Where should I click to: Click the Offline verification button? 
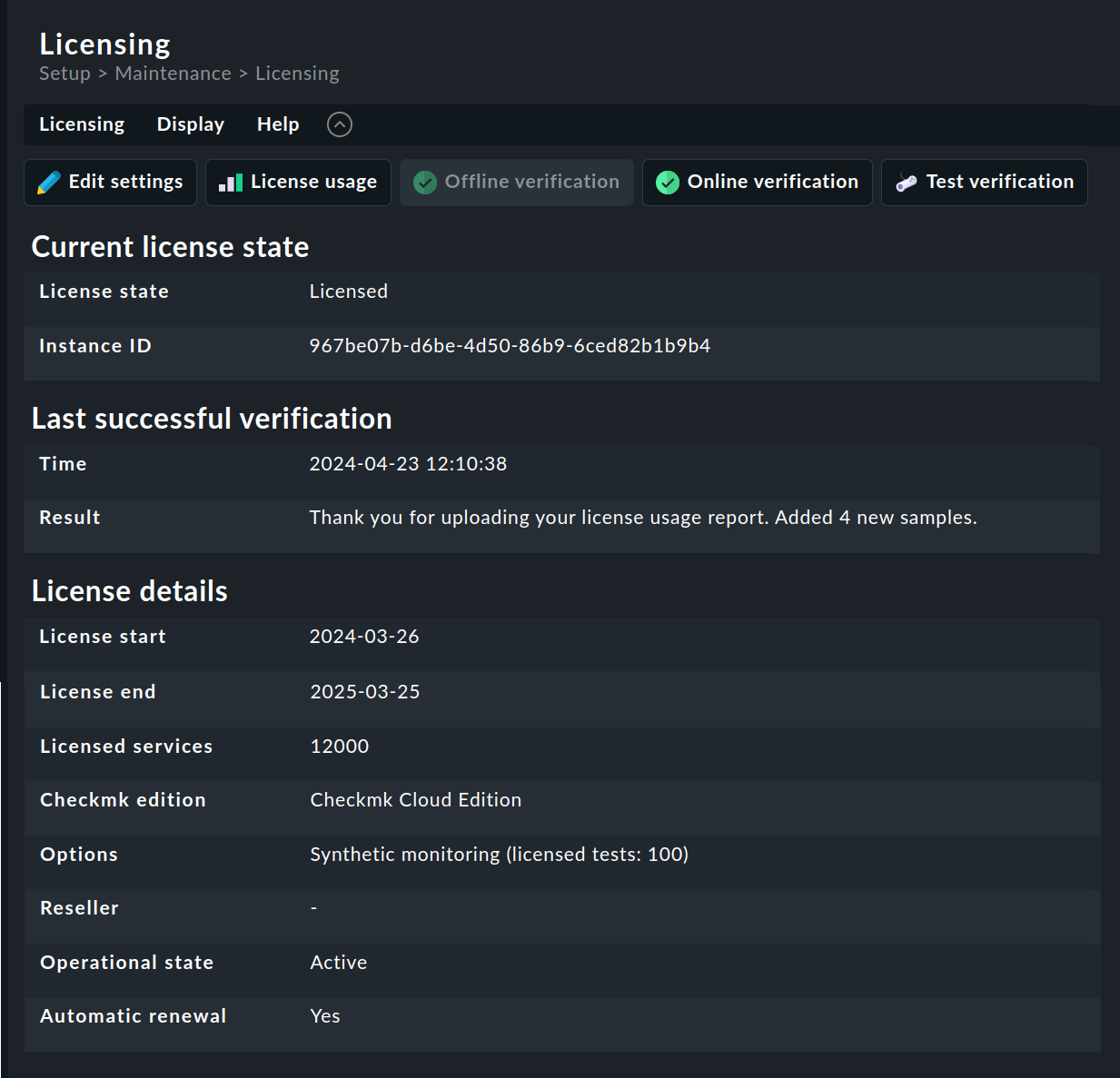tap(517, 183)
